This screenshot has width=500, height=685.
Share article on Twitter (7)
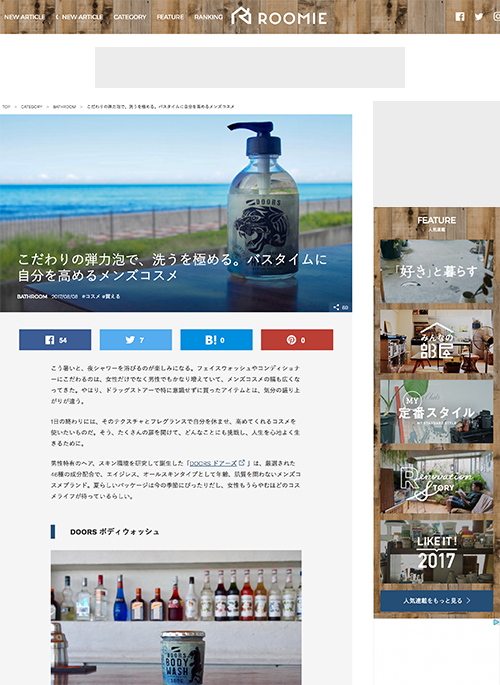coord(136,339)
